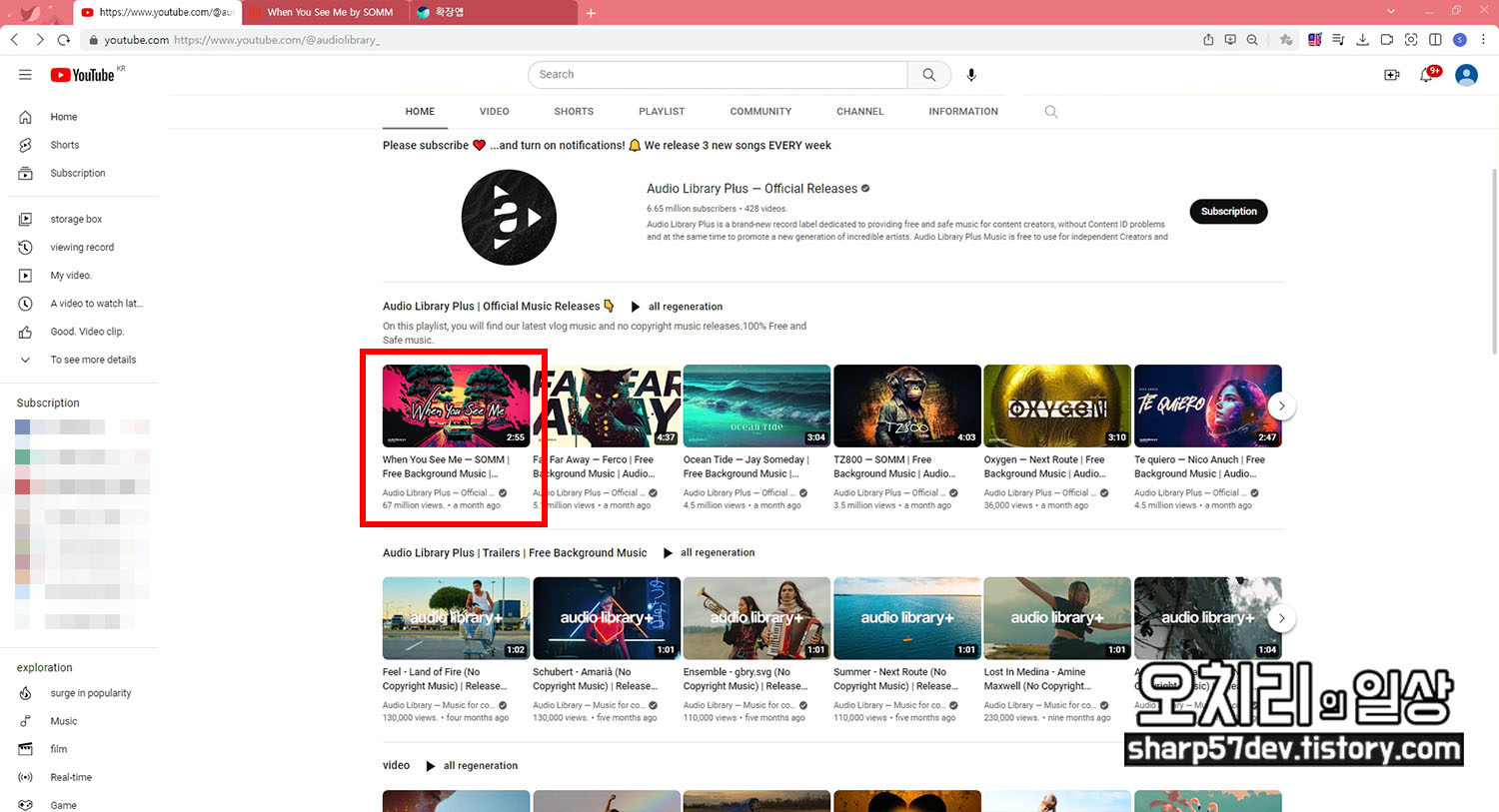Open the create video camera icon

click(x=1391, y=75)
